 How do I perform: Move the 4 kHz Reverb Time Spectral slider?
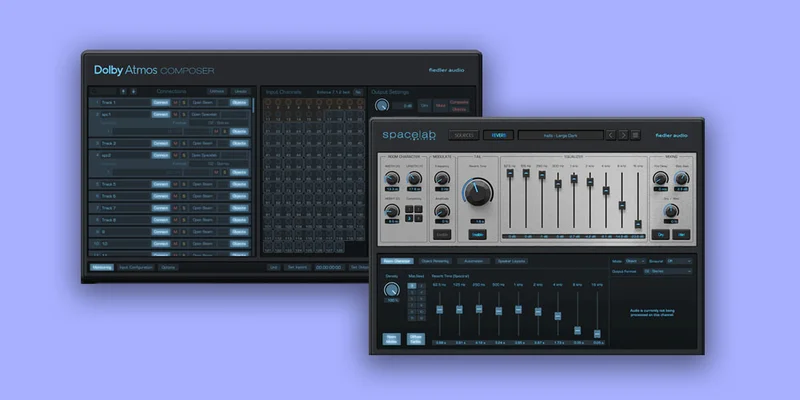(x=558, y=316)
